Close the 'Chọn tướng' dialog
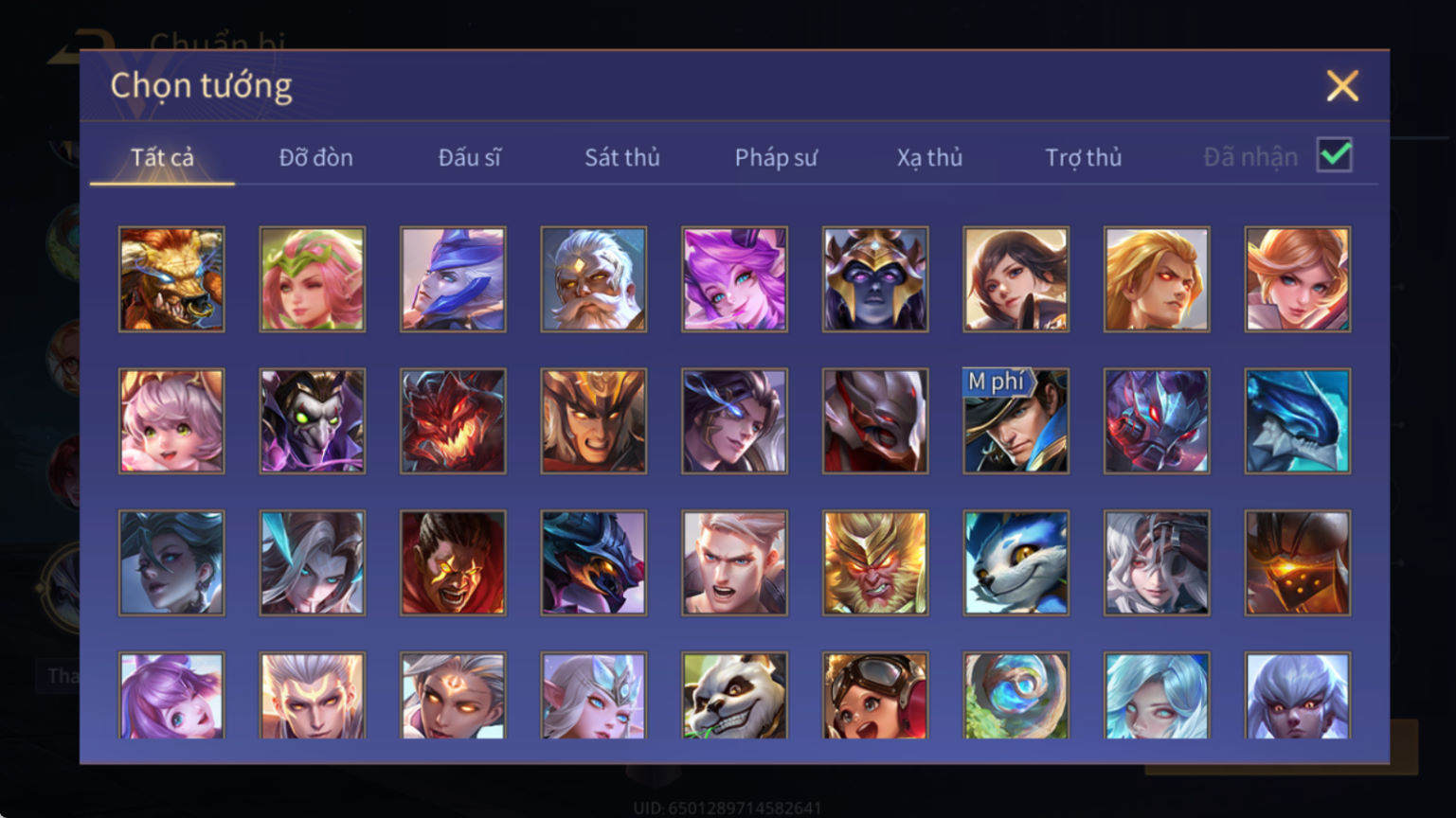Viewport: 1456px width, 818px height. (x=1342, y=86)
